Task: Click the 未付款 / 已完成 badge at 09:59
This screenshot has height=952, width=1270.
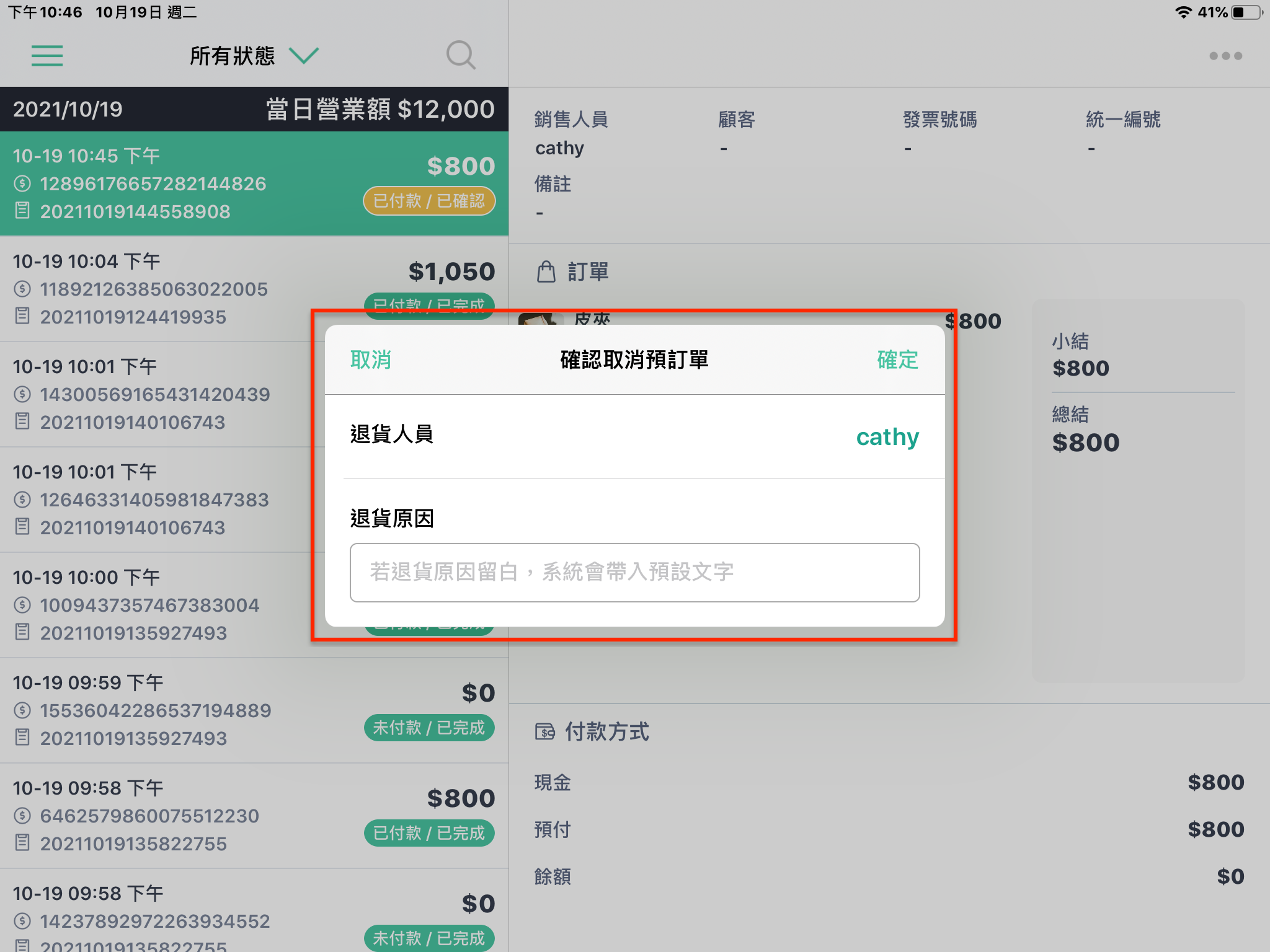Action: pyautogui.click(x=429, y=728)
